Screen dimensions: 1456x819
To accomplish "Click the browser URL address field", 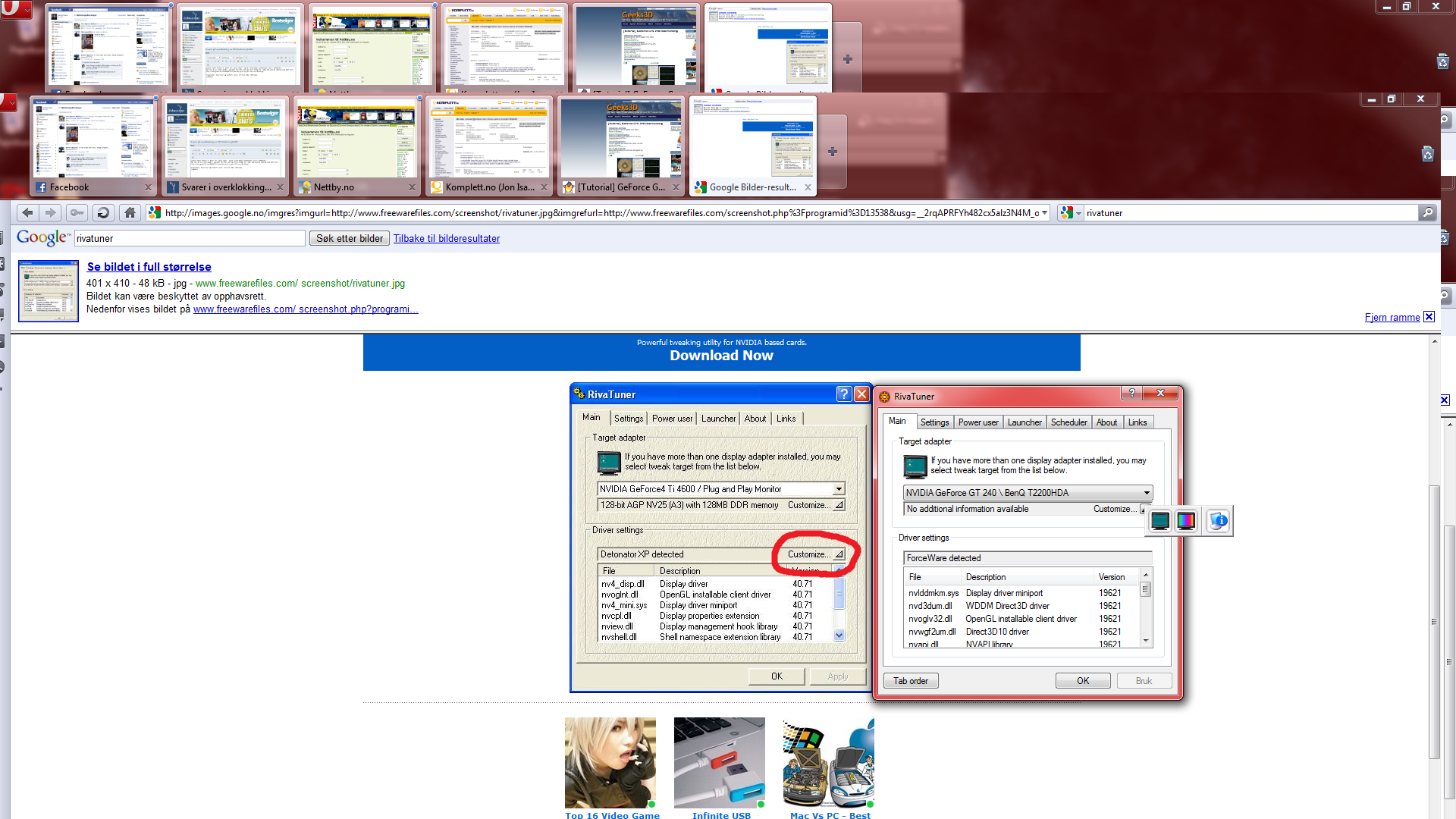I will [599, 213].
